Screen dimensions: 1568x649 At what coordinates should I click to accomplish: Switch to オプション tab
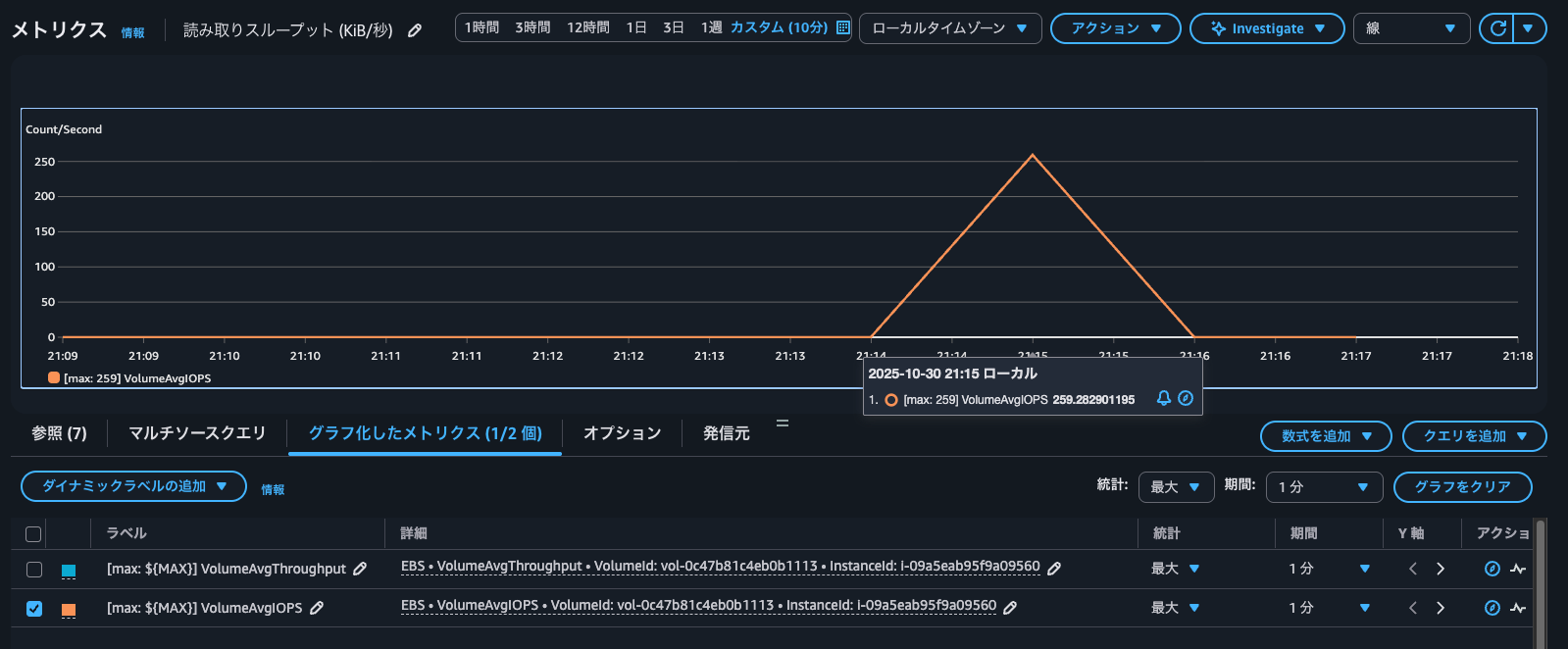point(622,433)
